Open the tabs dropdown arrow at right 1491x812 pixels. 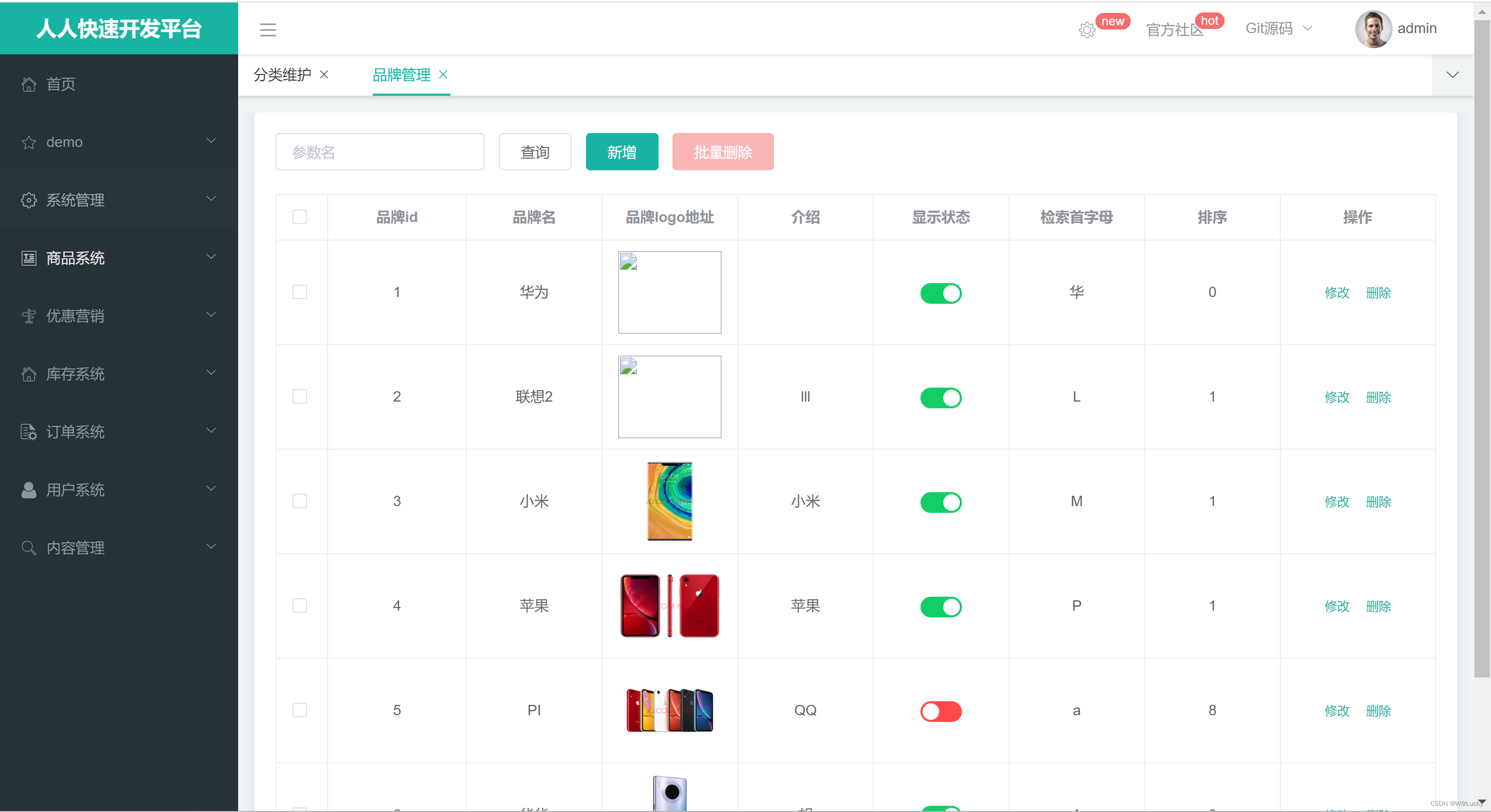(1452, 75)
